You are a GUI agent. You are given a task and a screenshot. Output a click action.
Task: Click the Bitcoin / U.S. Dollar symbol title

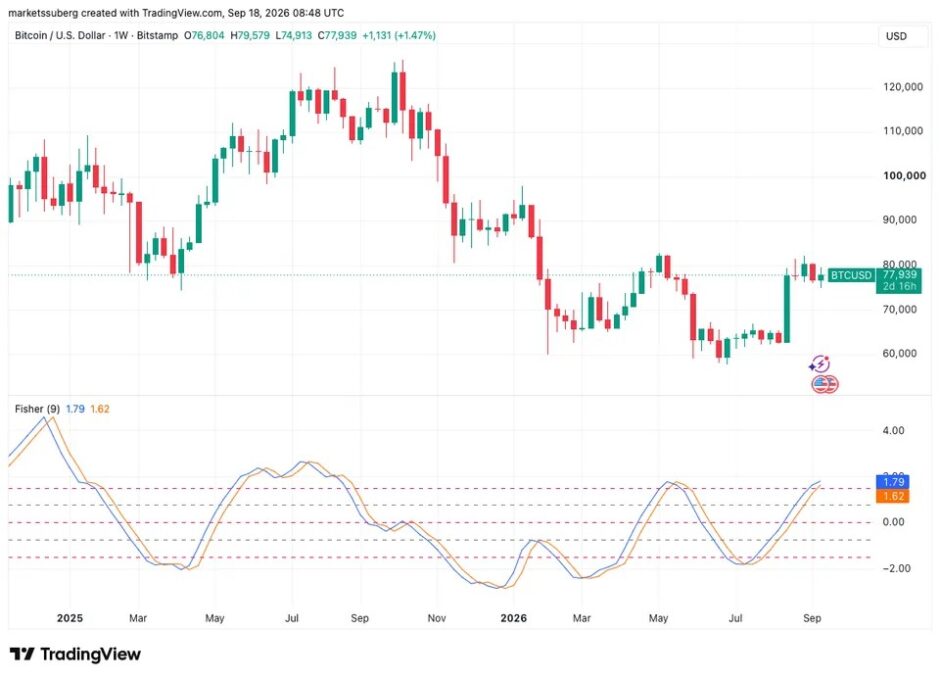(x=61, y=35)
